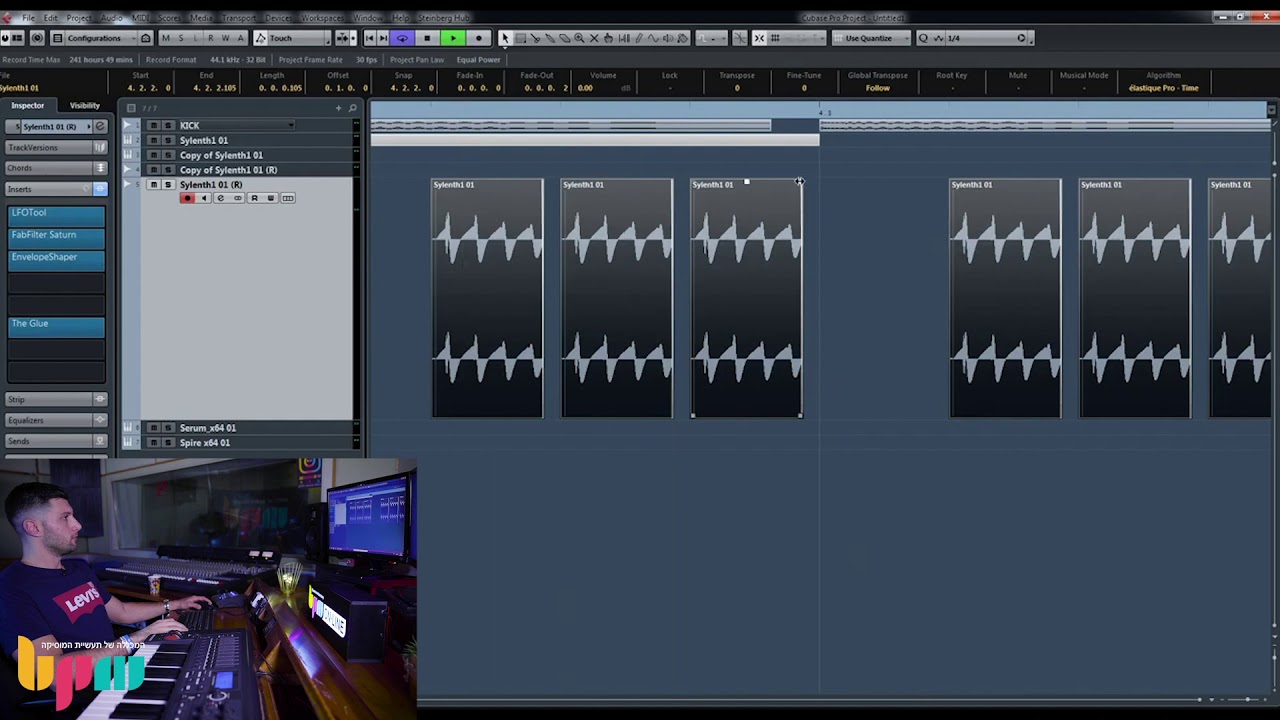Image resolution: width=1280 pixels, height=720 pixels.
Task: Open the Transport menu
Action: point(238,18)
